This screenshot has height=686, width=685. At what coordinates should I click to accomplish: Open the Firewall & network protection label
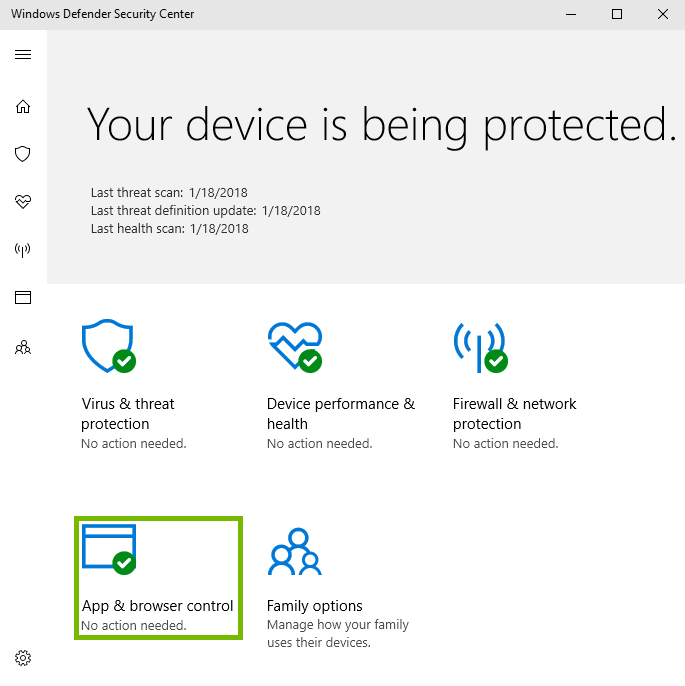[514, 413]
